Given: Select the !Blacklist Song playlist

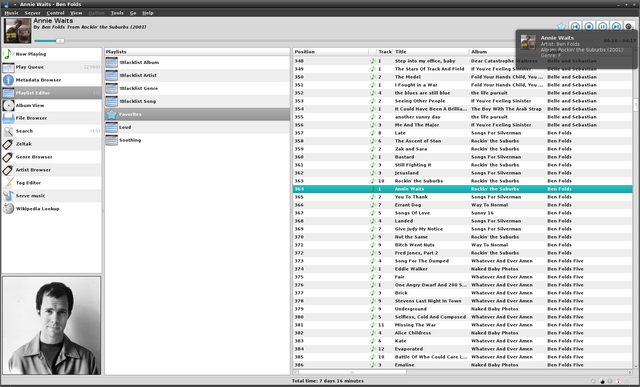Looking at the screenshot, I should coord(197,101).
